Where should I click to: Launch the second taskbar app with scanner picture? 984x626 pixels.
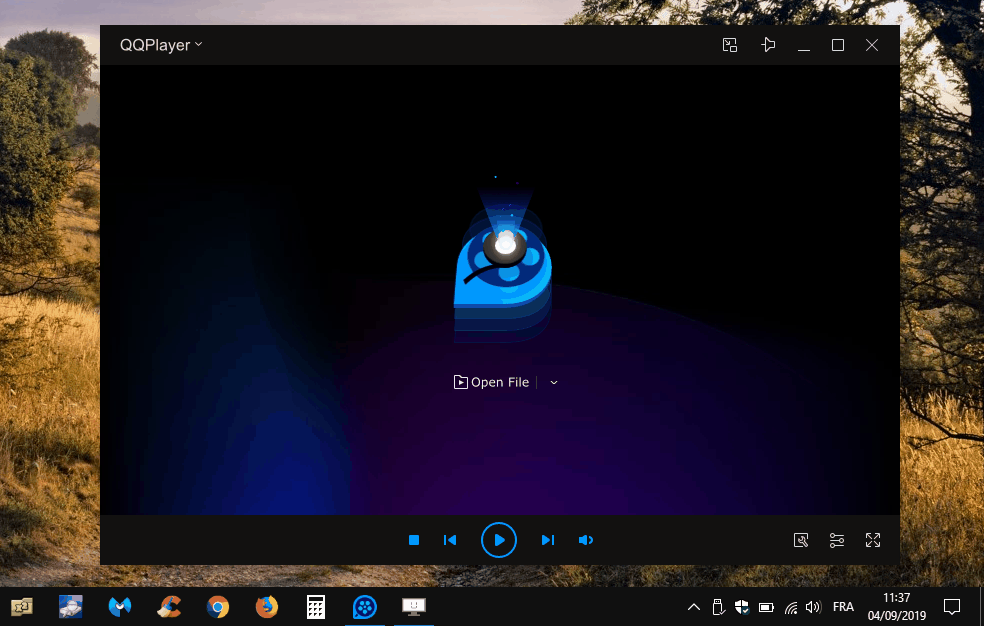(x=70, y=607)
